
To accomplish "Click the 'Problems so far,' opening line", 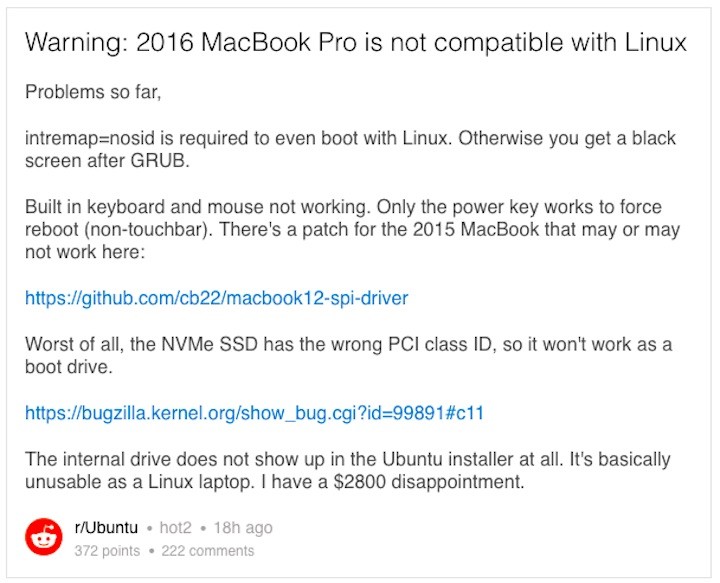I will (x=93, y=92).
